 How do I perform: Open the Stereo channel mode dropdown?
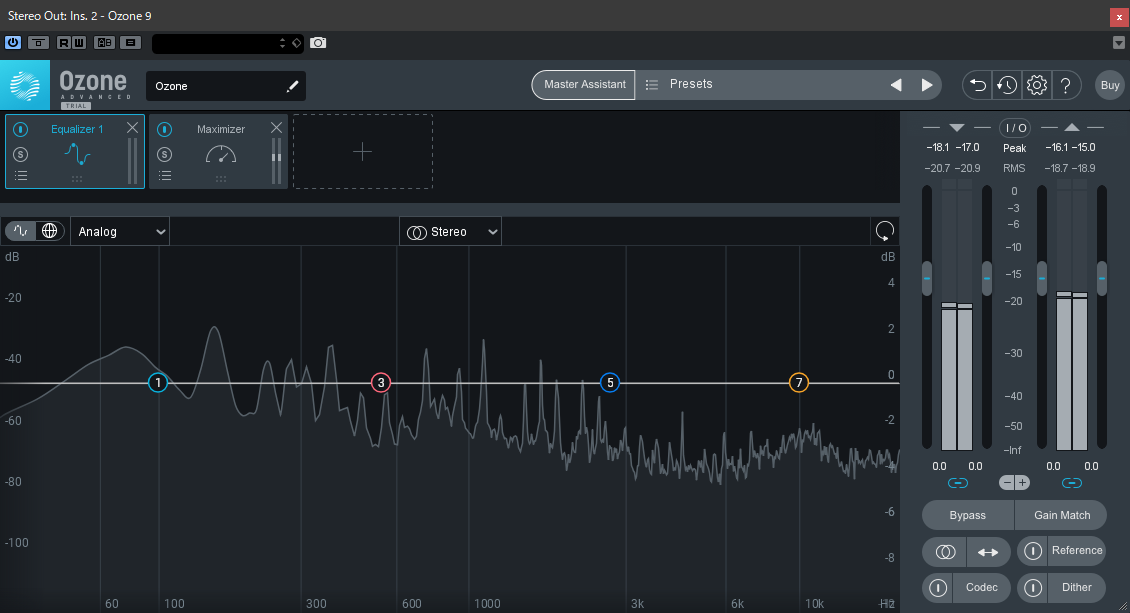tap(450, 232)
